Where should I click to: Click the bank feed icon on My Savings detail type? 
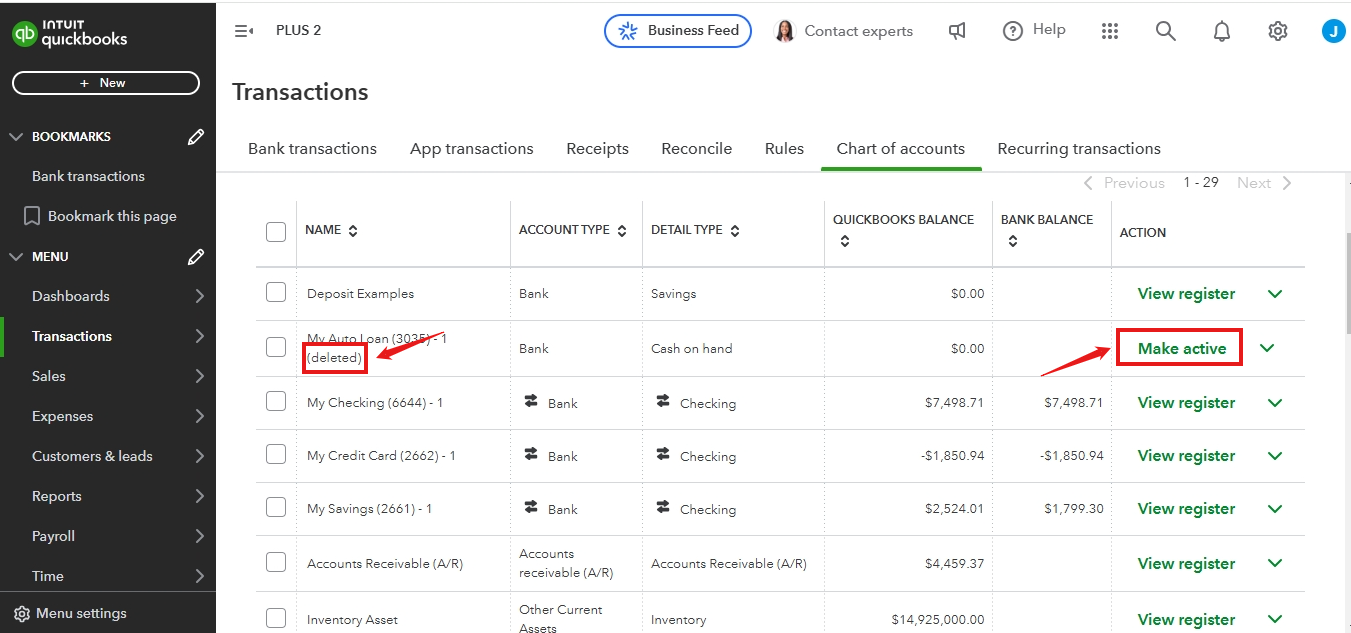(663, 506)
